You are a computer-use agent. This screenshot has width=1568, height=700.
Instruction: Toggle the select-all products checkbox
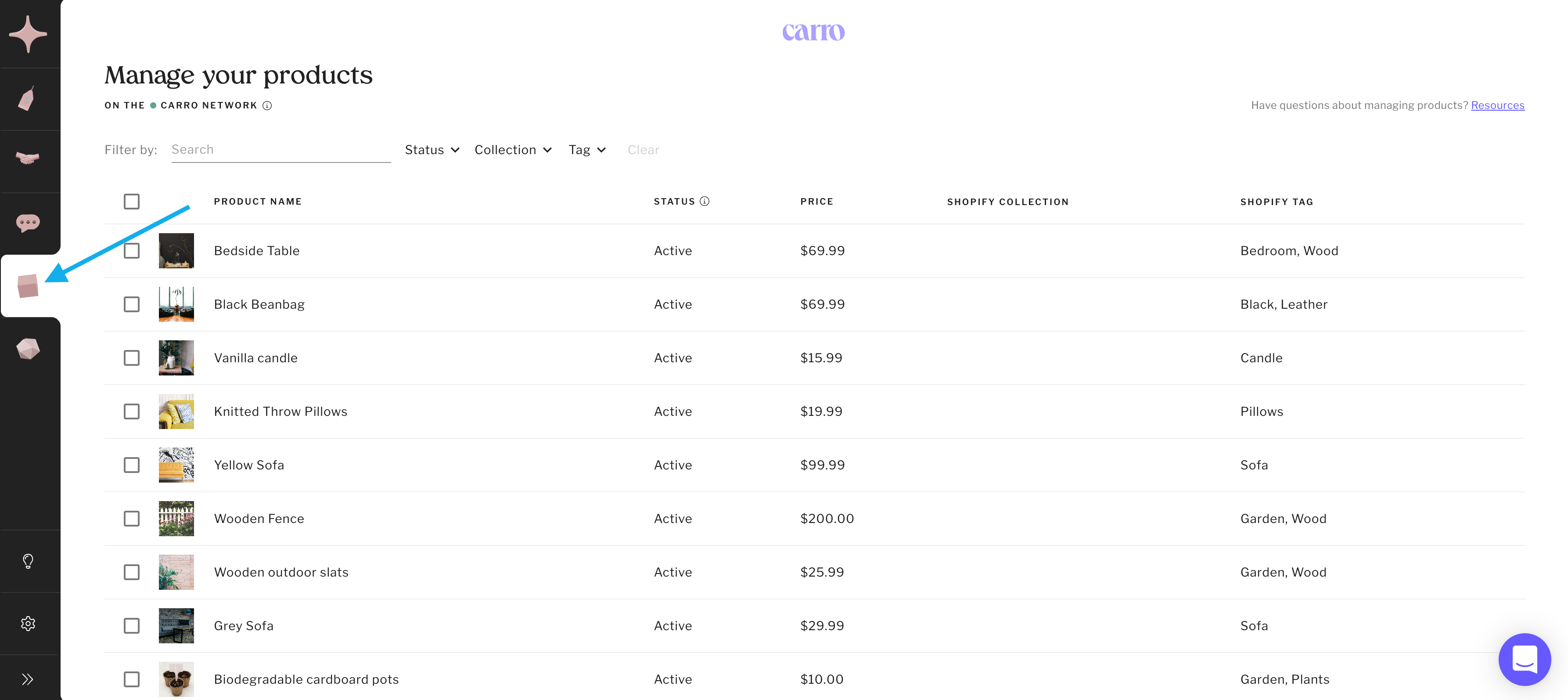pos(132,202)
